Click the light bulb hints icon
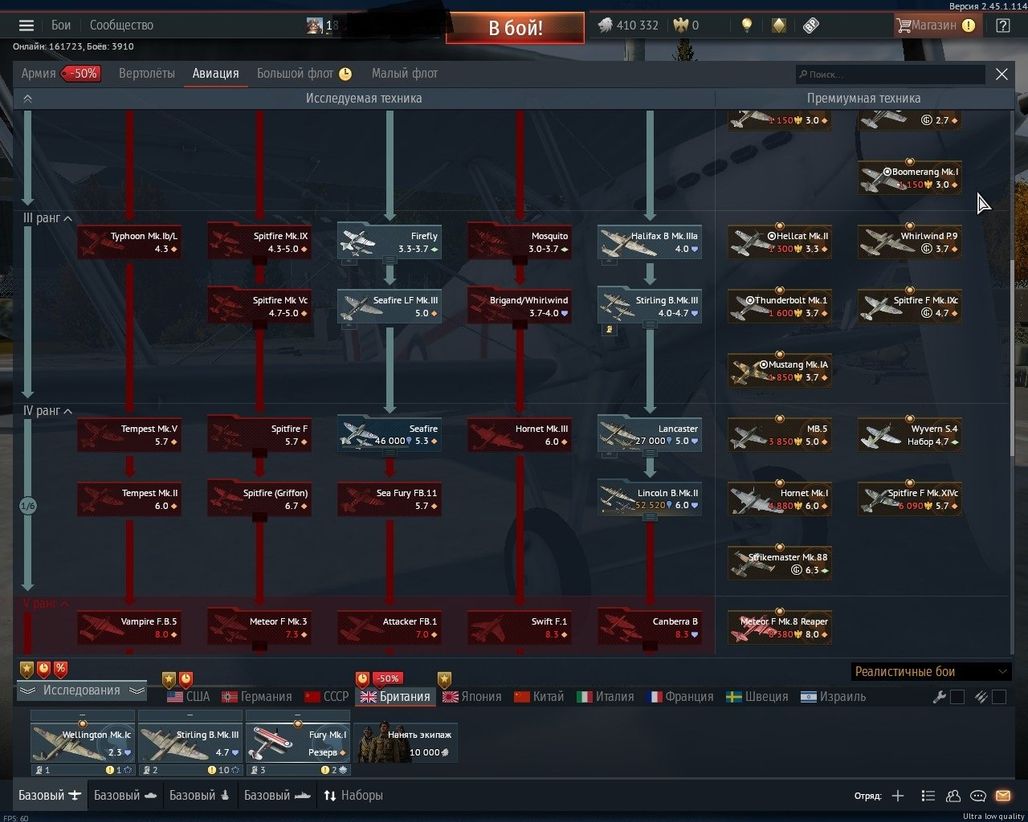The width and height of the screenshot is (1028, 822). point(746,26)
